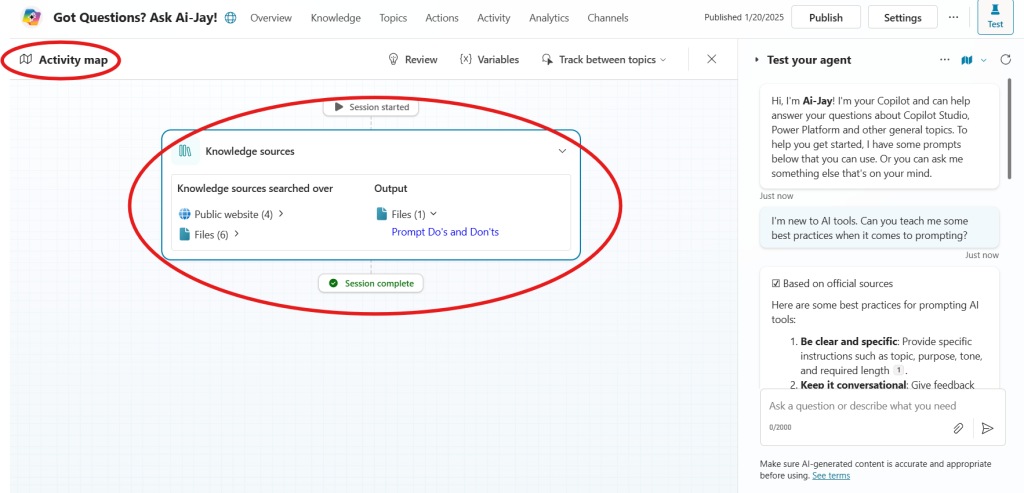
Task: Open agent Settings
Action: pos(903,18)
